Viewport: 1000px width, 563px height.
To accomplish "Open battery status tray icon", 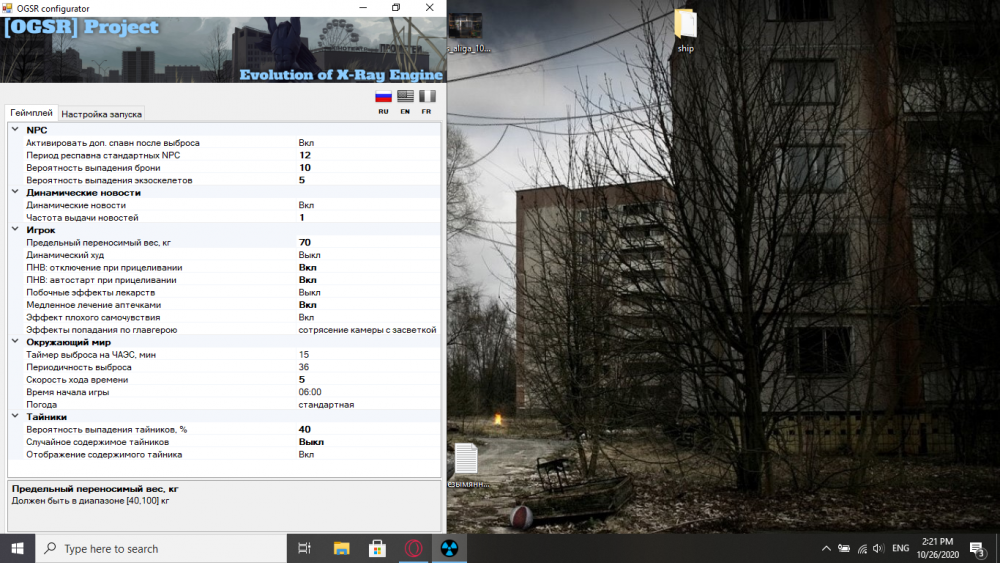I will [844, 548].
